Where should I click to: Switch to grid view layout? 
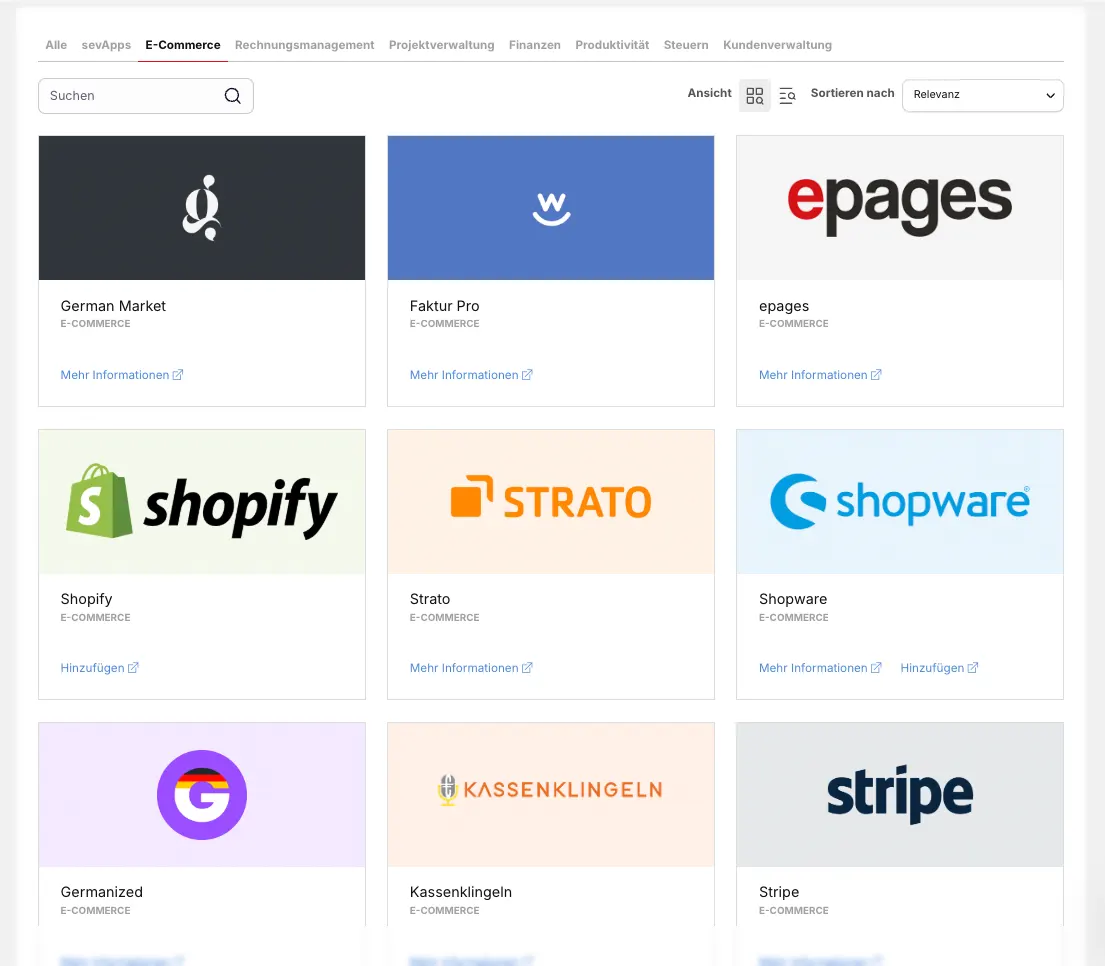[755, 96]
